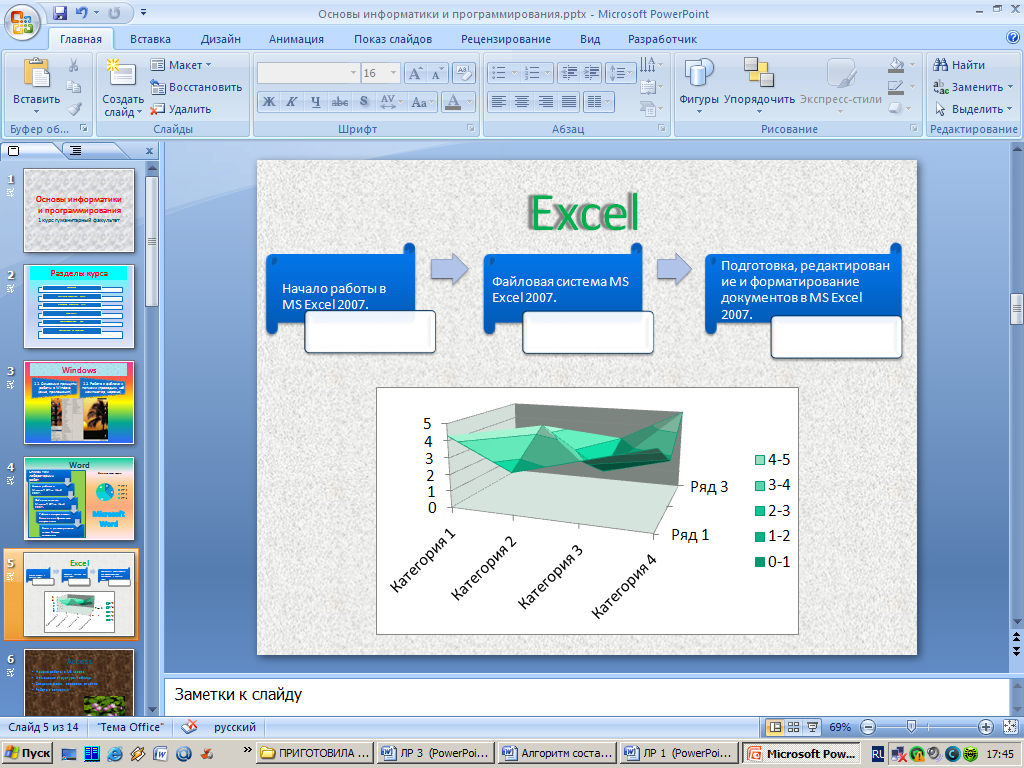Click Replace (Заменить) button

click(973, 87)
